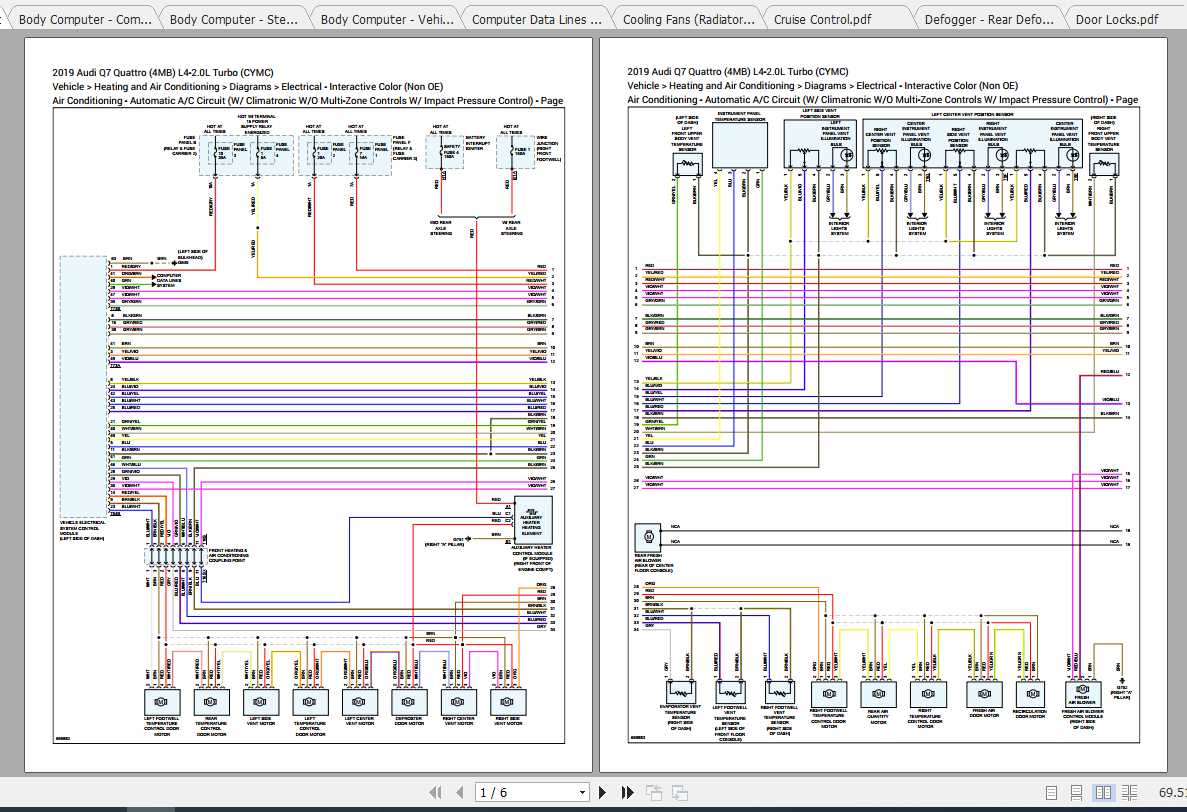Select the Computer Data Lines tab
1187x812 pixels.
[x=537, y=19]
